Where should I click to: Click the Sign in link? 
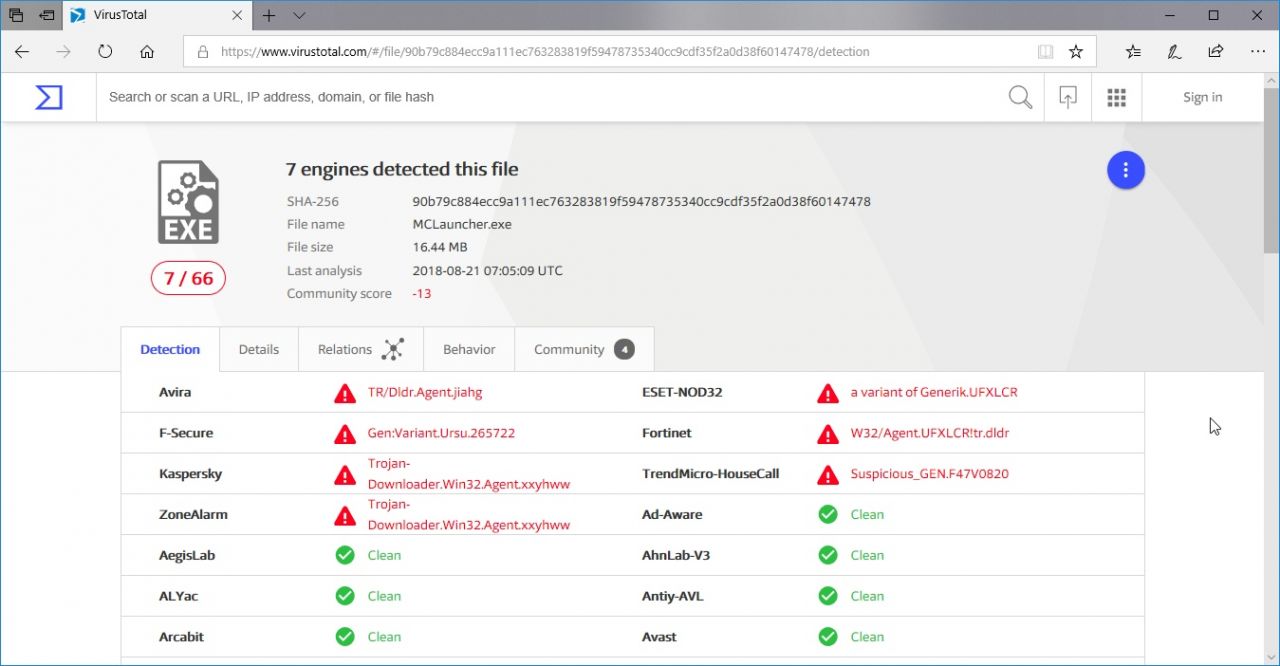click(1202, 97)
